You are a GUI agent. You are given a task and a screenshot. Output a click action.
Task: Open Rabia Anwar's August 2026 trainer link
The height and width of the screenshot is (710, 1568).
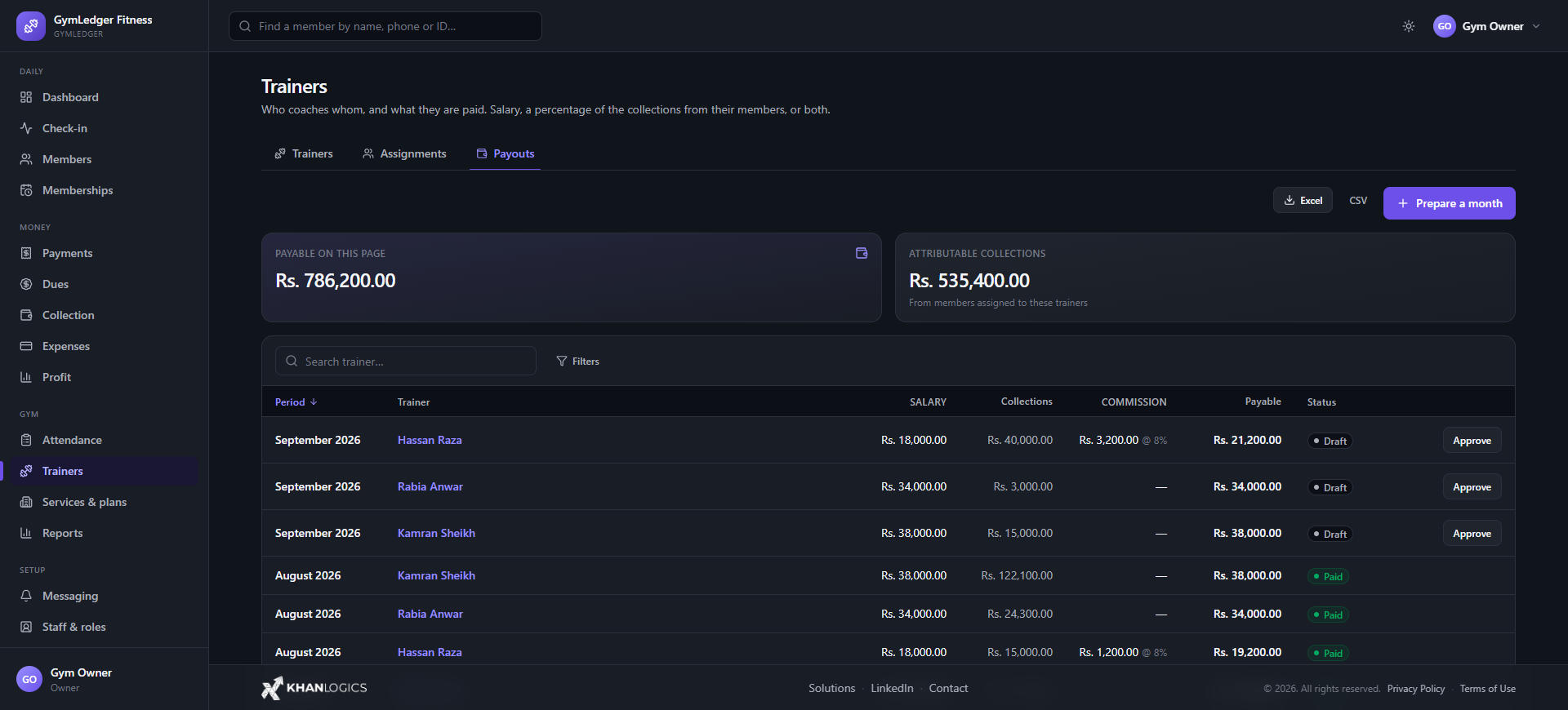pyautogui.click(x=430, y=614)
